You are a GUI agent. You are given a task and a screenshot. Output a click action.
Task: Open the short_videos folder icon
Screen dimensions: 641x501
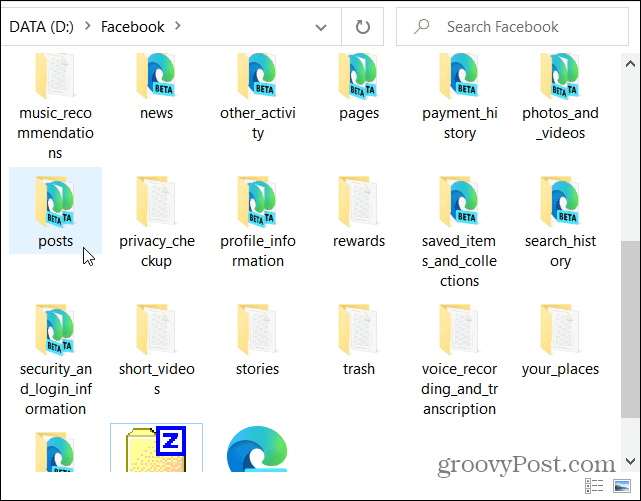click(x=156, y=330)
